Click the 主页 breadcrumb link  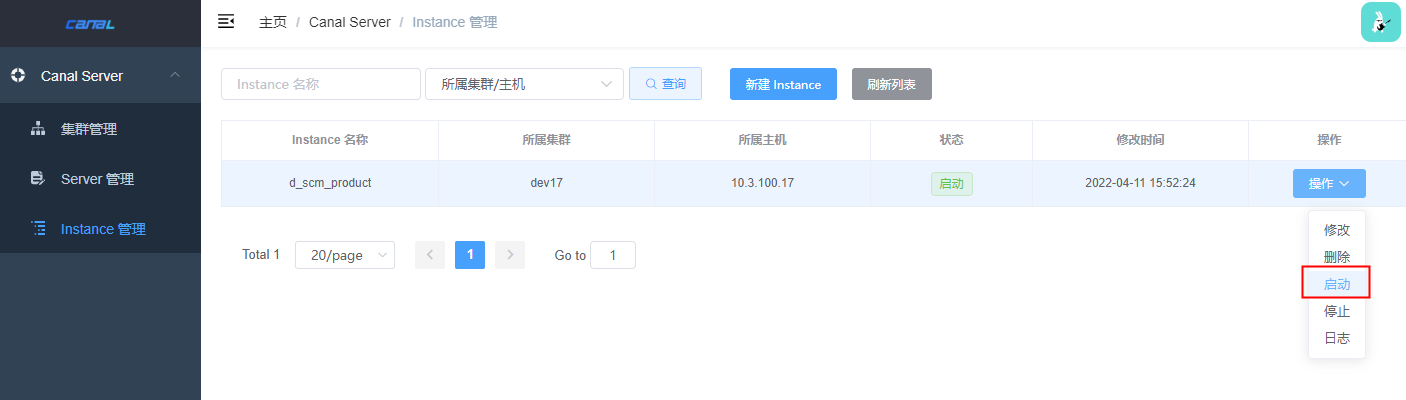(272, 22)
